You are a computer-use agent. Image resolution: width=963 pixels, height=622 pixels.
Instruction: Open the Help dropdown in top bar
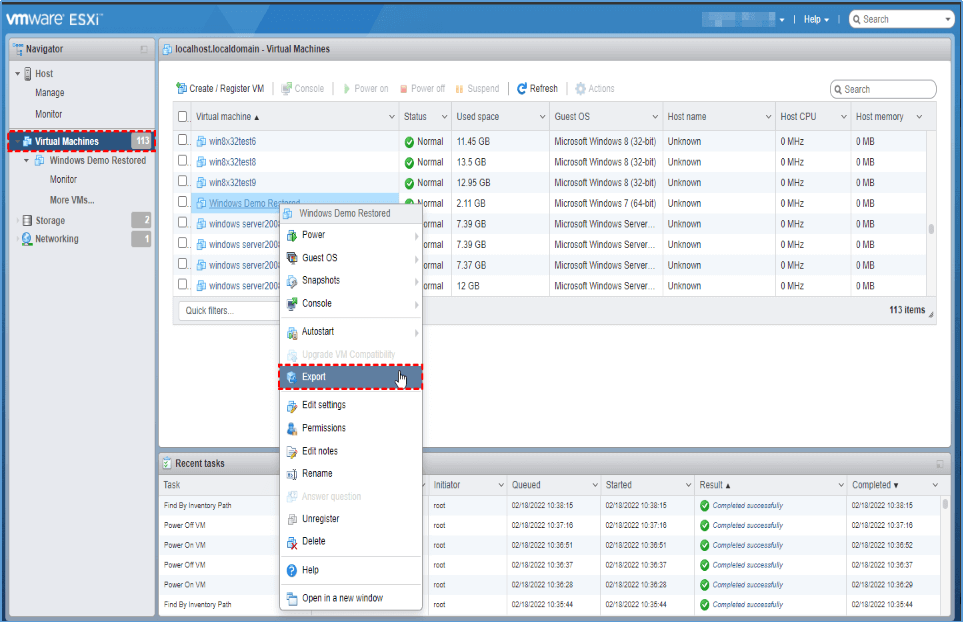click(x=817, y=19)
